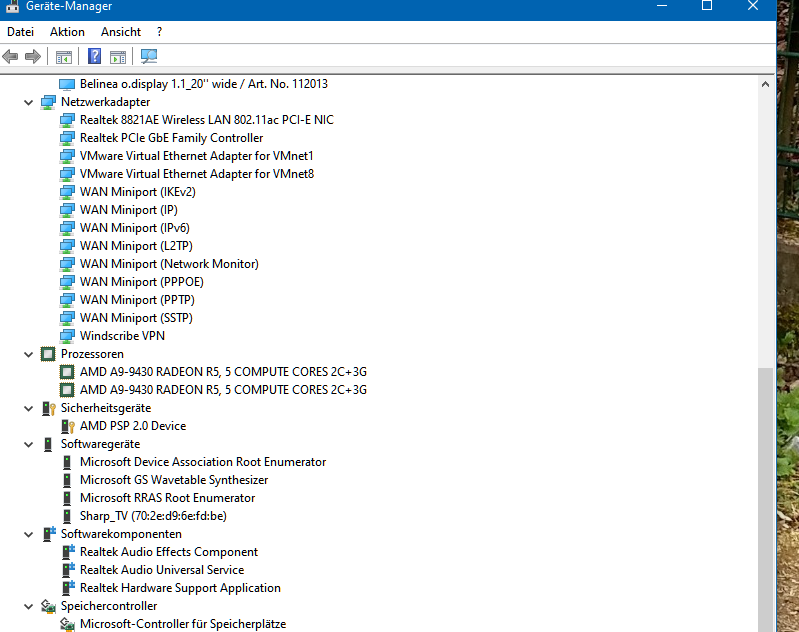Collapse the Softwarekomponenten category
This screenshot has height=632, width=799.
click(x=29, y=534)
